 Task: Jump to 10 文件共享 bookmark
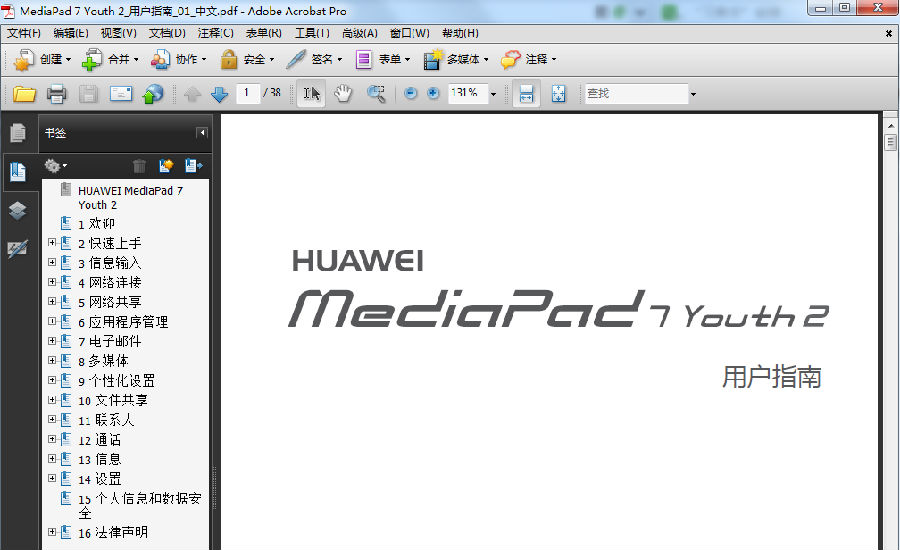[x=113, y=400]
